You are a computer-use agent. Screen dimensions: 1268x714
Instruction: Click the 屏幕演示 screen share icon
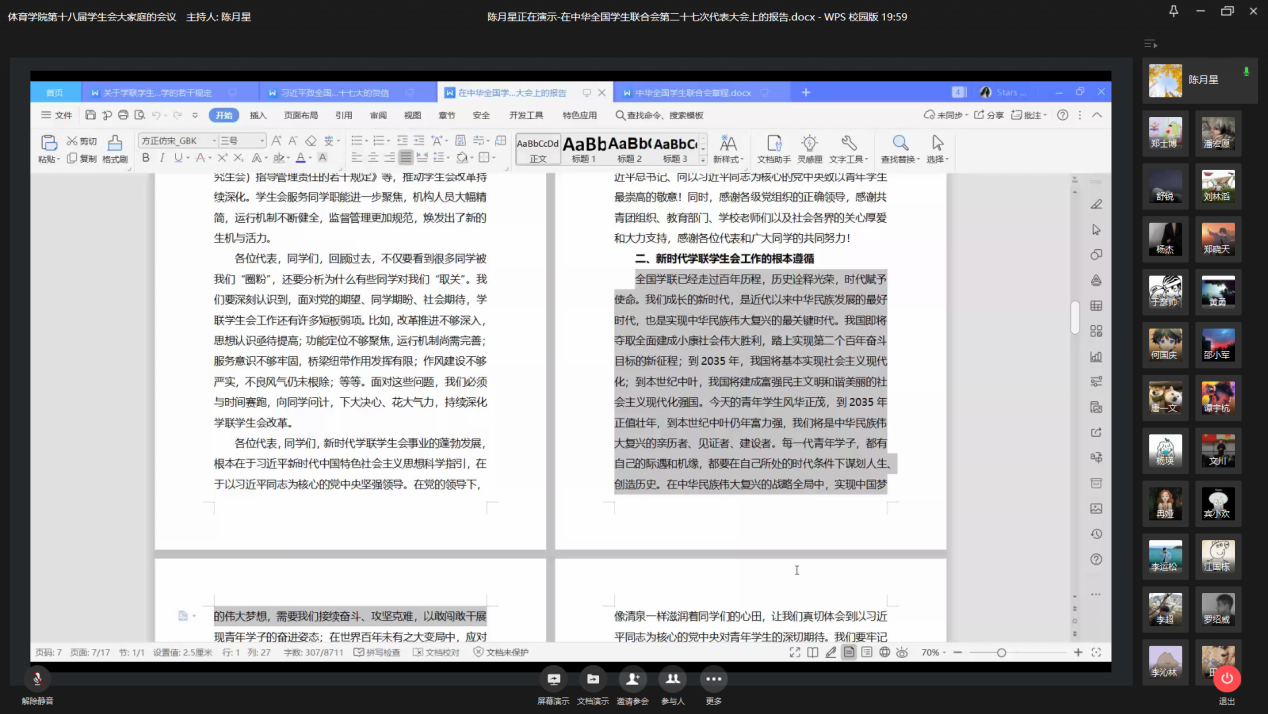point(553,679)
